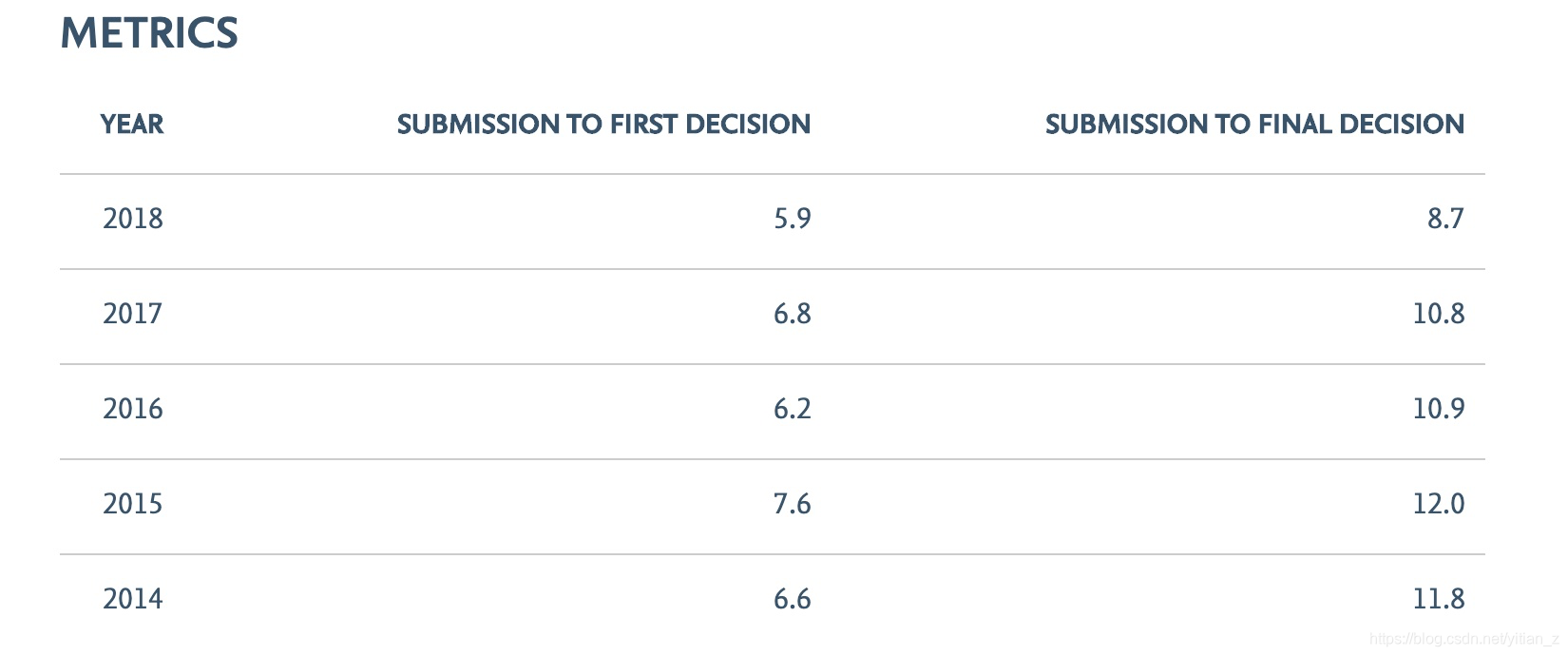Click final decision value 11.8
This screenshot has width=1568, height=656.
[x=1439, y=599]
